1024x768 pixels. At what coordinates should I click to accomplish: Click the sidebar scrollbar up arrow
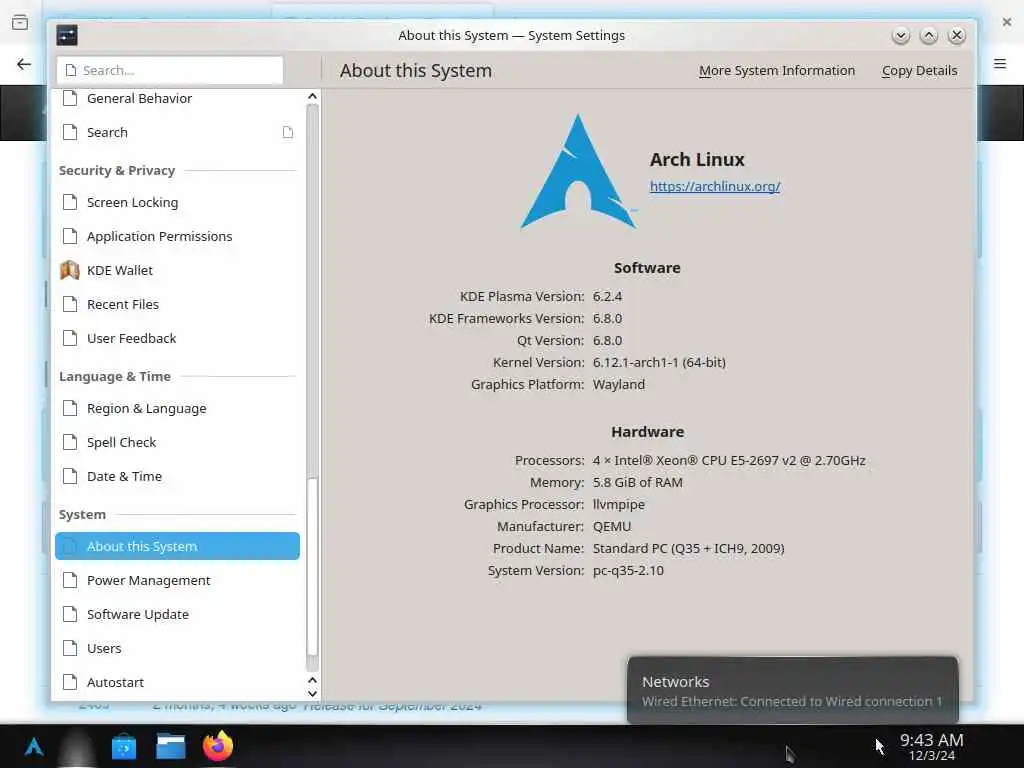coord(312,96)
